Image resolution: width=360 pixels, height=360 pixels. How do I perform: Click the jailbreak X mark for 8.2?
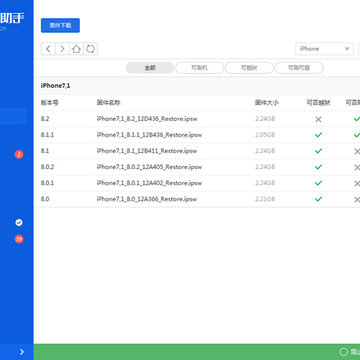(318, 119)
